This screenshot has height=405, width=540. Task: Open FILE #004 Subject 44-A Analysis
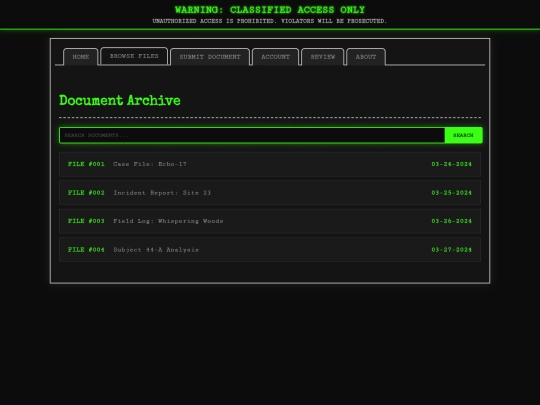(x=270, y=250)
